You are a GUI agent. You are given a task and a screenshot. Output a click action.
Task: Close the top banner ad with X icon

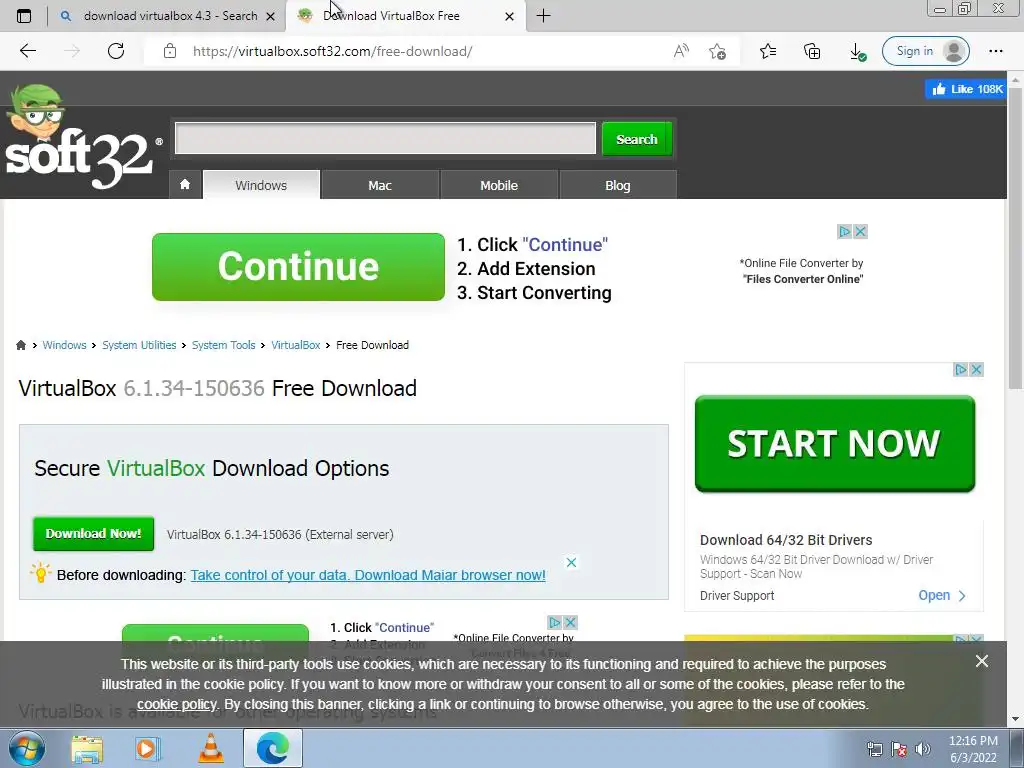click(861, 231)
